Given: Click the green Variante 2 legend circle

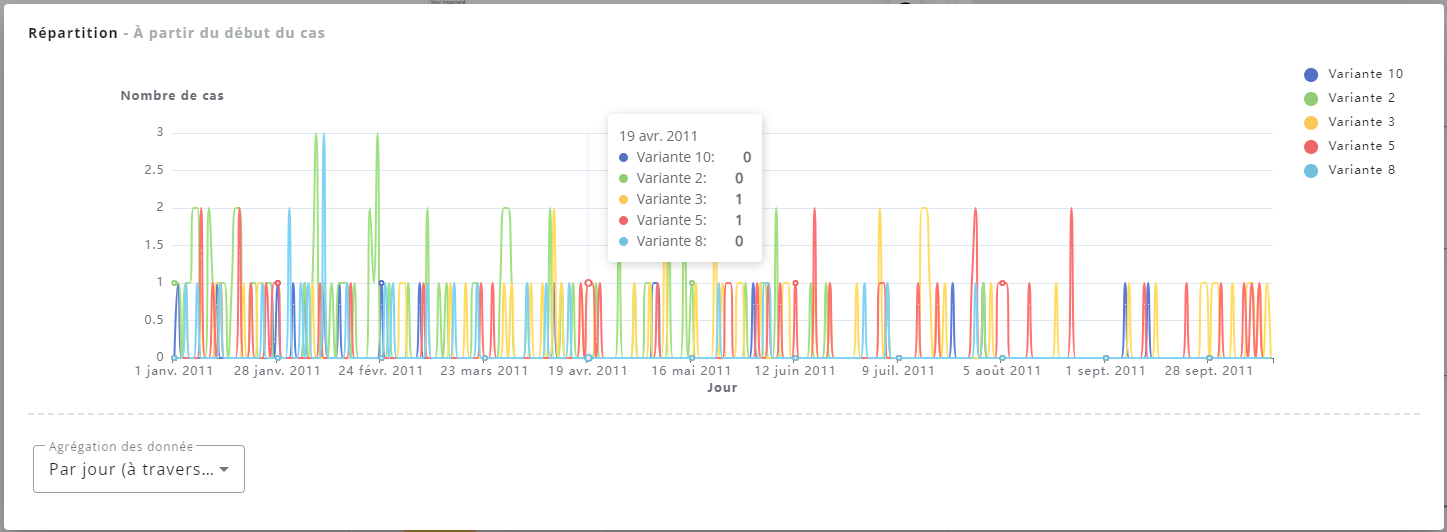Looking at the screenshot, I should [x=1311, y=99].
